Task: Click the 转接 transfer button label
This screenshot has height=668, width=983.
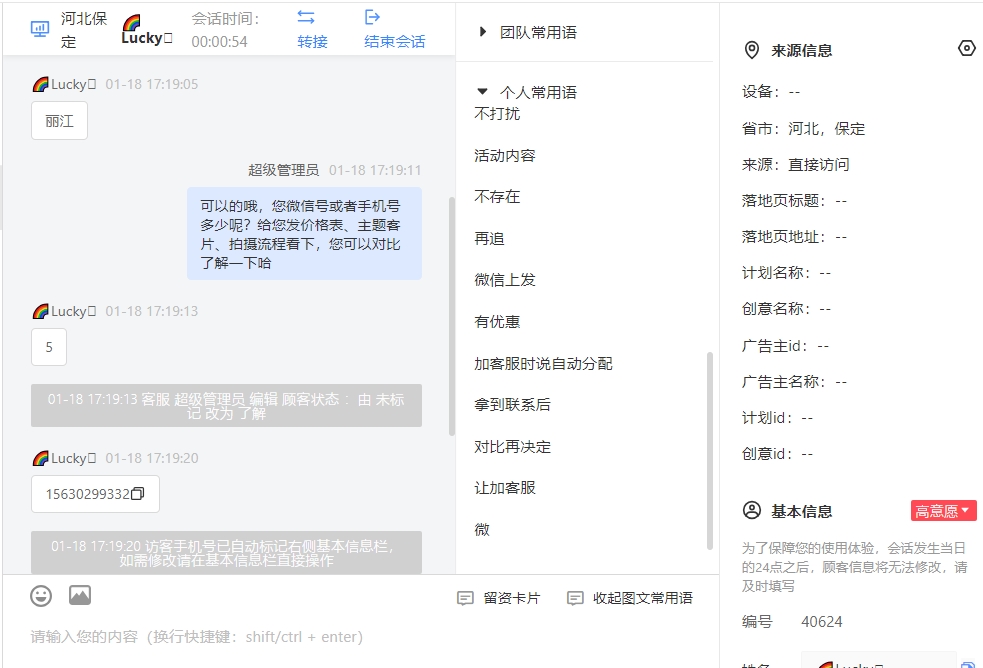Action: 312,42
